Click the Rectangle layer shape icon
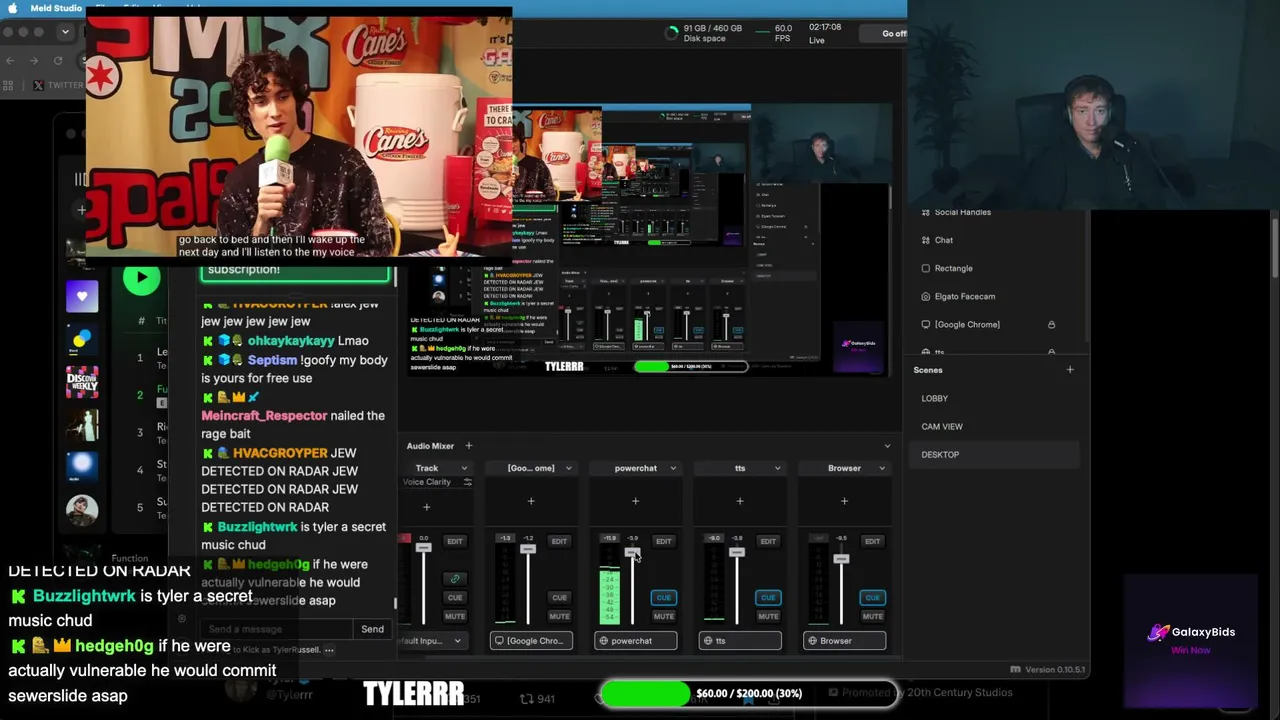The width and height of the screenshot is (1280, 720). [x=926, y=268]
